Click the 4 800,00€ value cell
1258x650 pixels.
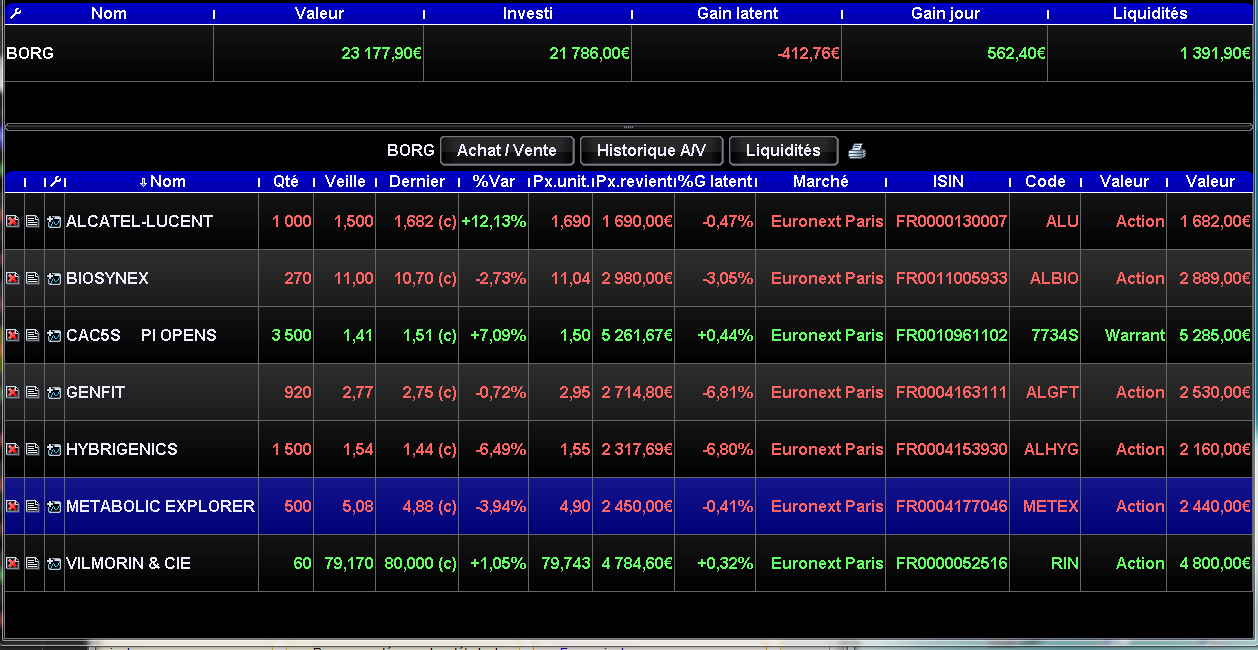(1215, 563)
